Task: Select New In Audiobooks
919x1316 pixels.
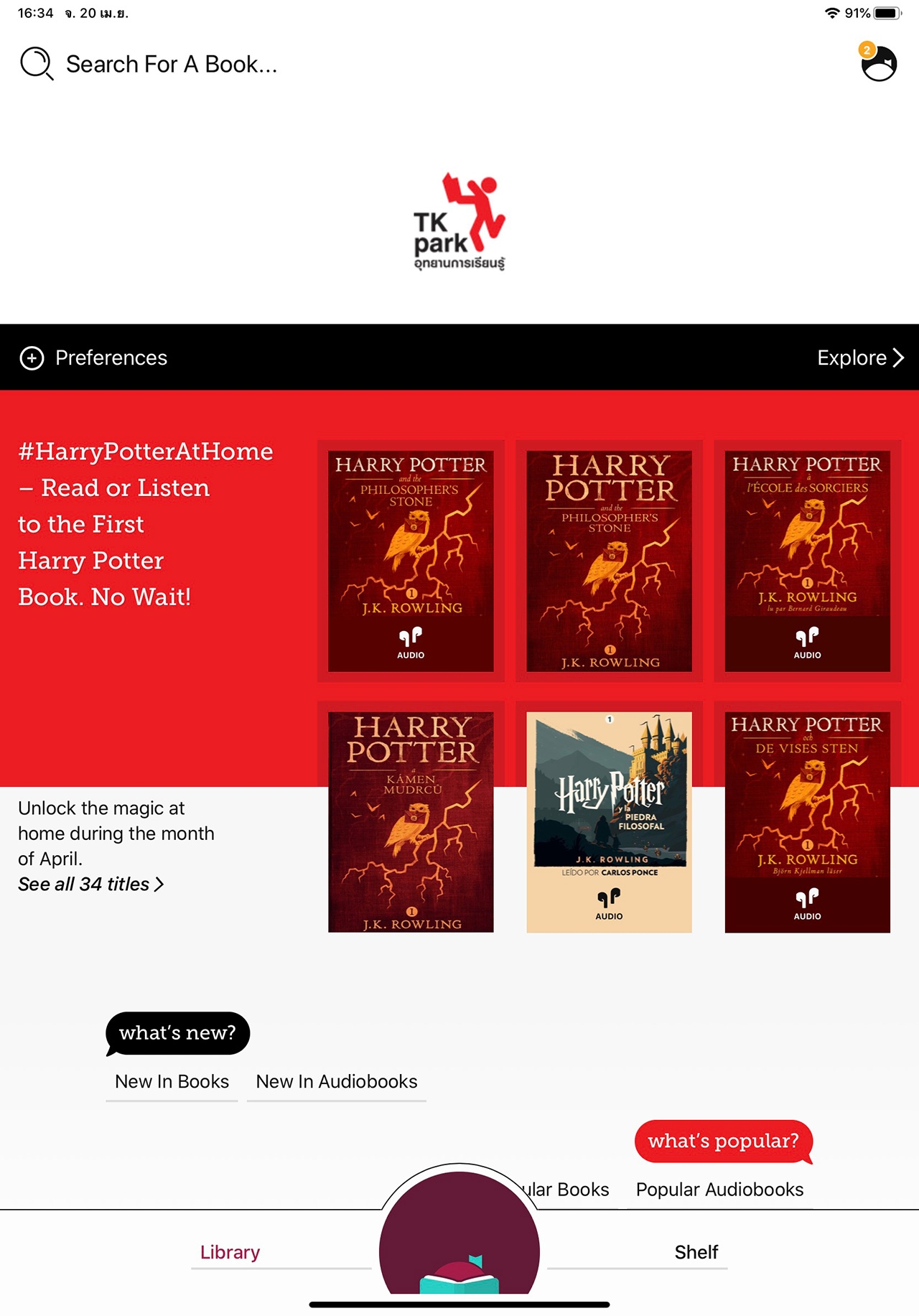Action: 337,1081
